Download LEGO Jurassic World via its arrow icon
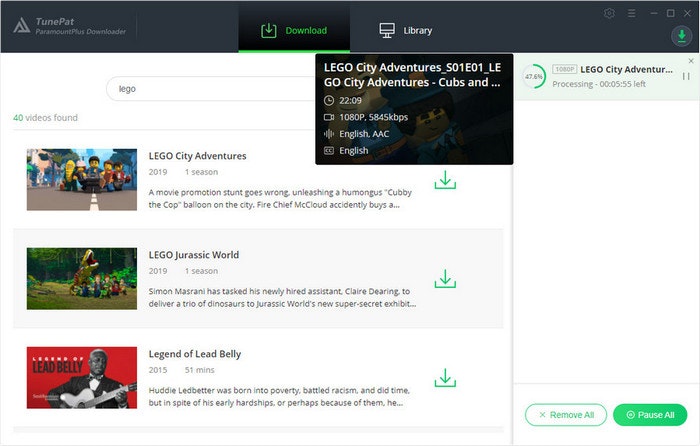The width and height of the screenshot is (700, 446). click(445, 279)
